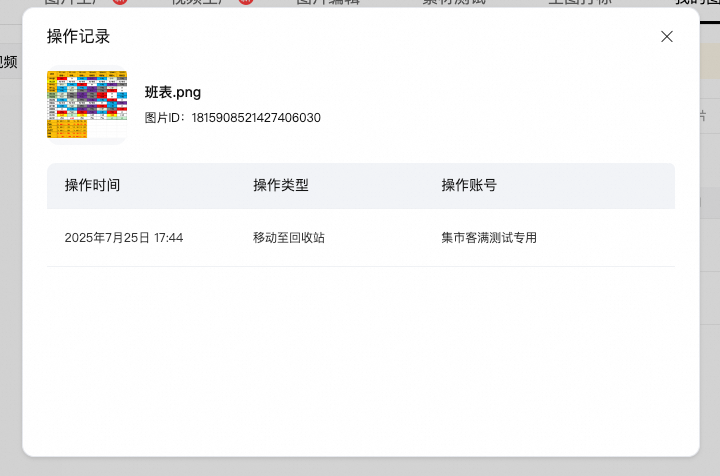Click the 操作类型 column header
The image size is (720, 476).
click(281, 185)
